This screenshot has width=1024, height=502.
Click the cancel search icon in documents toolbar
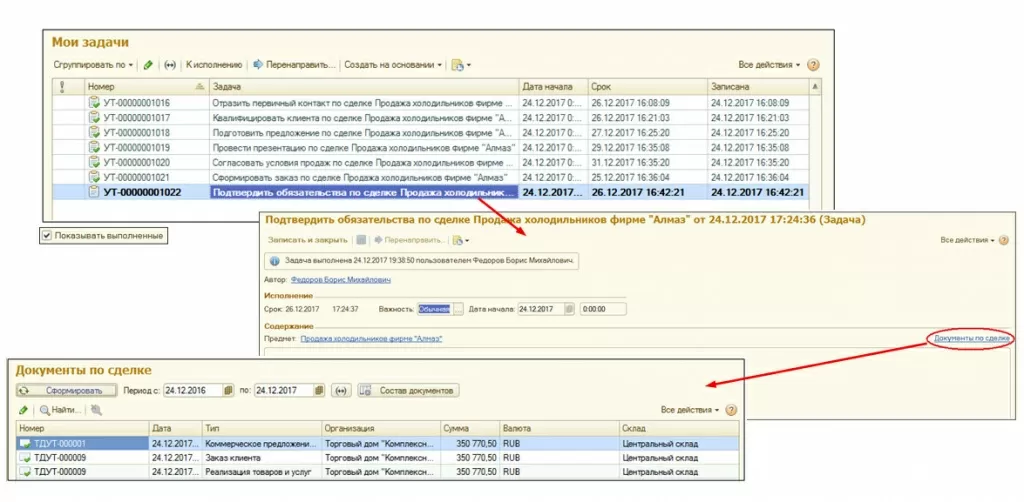(96, 410)
